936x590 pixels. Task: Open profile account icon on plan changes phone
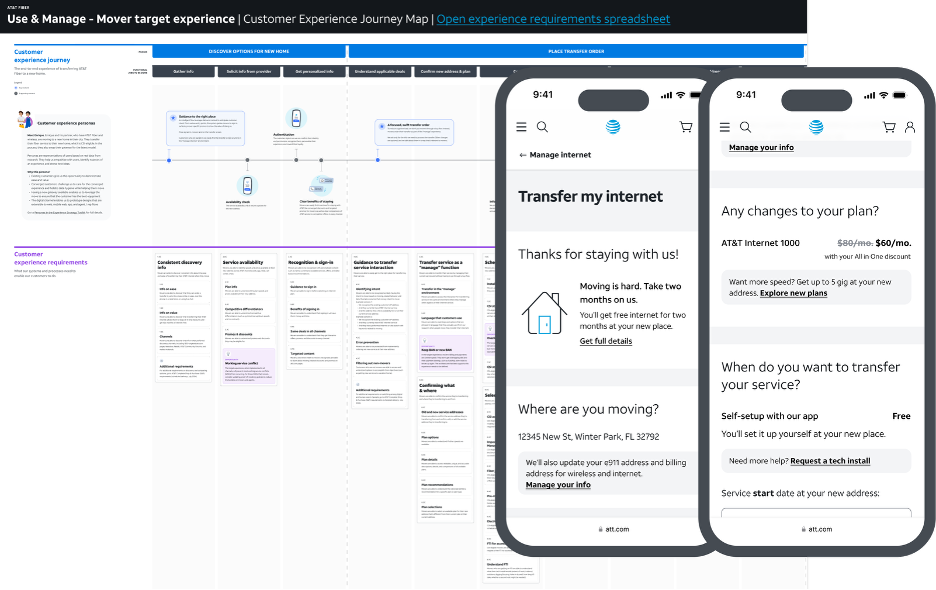tap(910, 127)
